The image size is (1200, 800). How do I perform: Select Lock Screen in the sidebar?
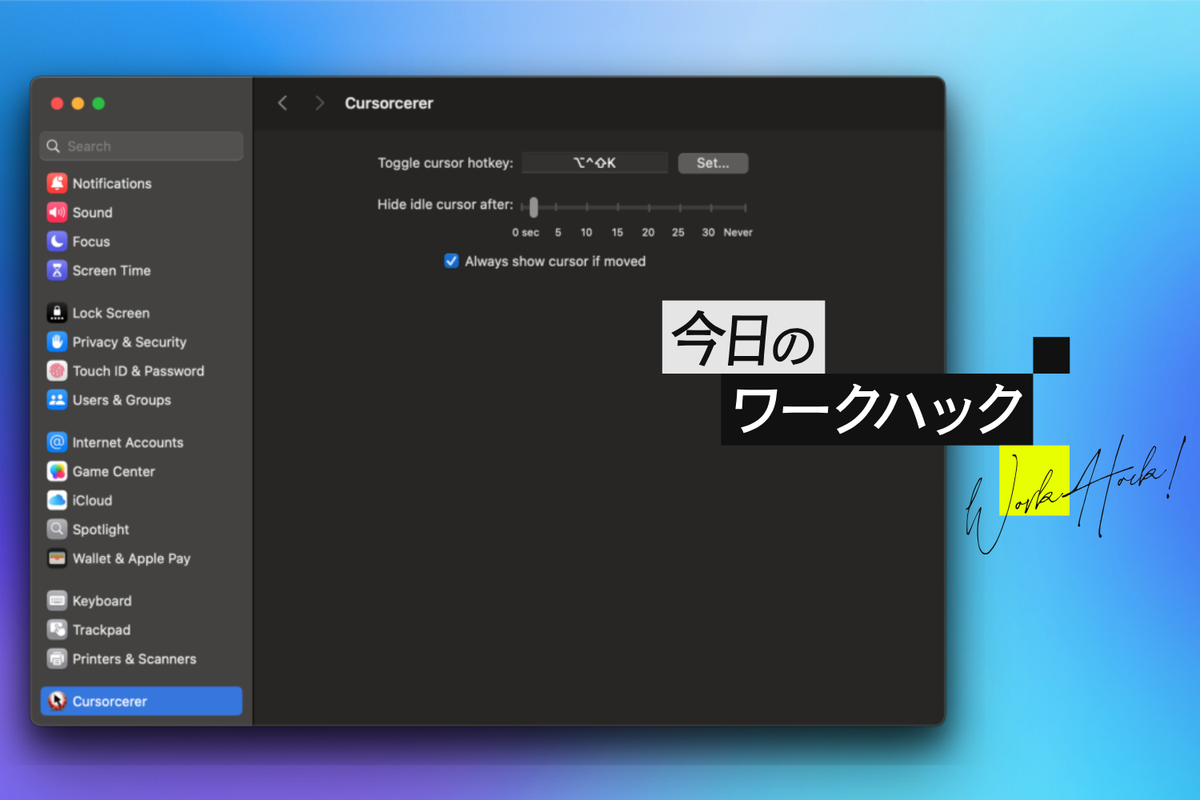tap(111, 313)
